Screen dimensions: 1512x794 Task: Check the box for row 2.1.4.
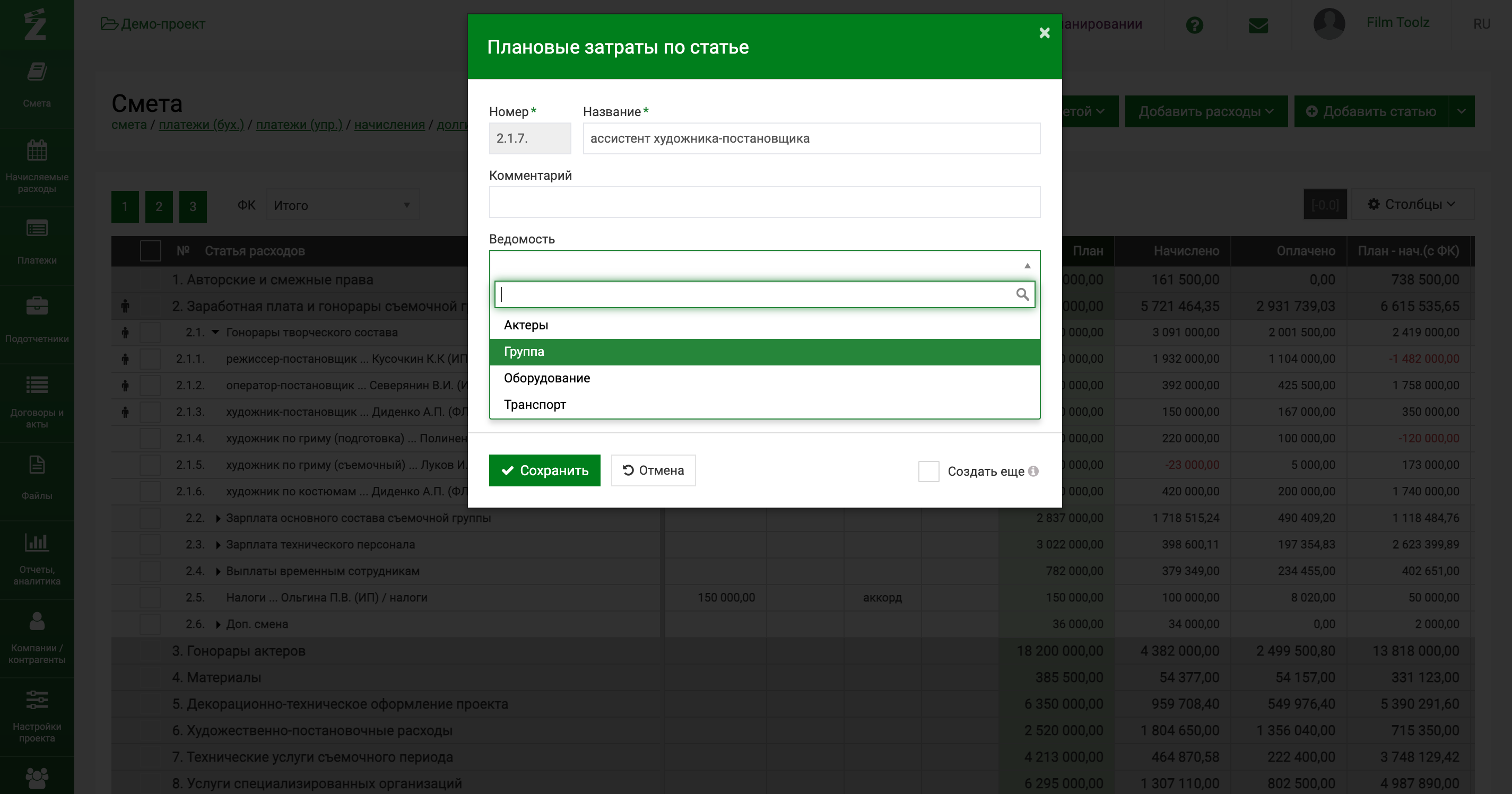pos(150,439)
